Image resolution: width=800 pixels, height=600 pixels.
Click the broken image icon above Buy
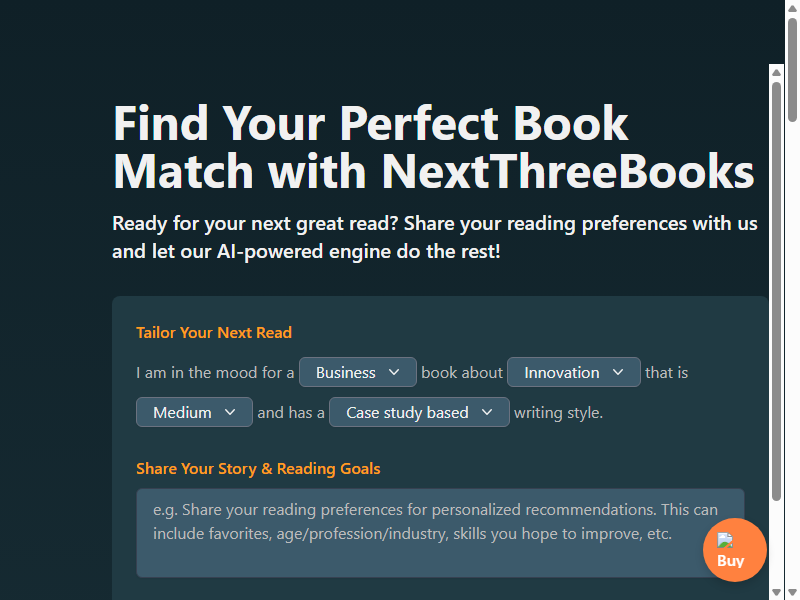725,540
